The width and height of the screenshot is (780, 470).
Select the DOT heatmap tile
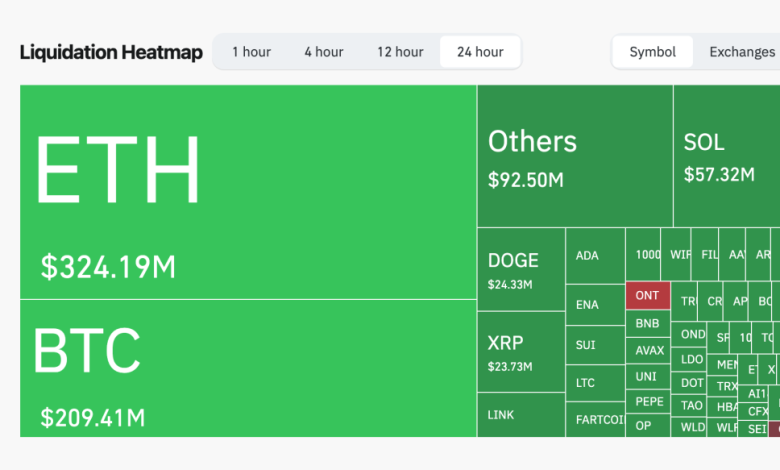coord(688,383)
